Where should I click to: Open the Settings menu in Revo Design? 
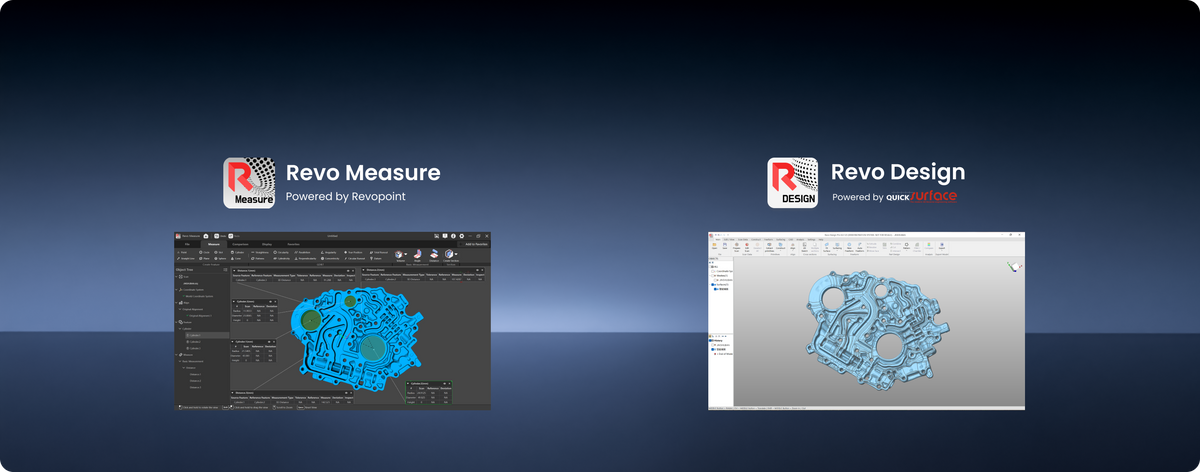pyautogui.click(x=811, y=239)
